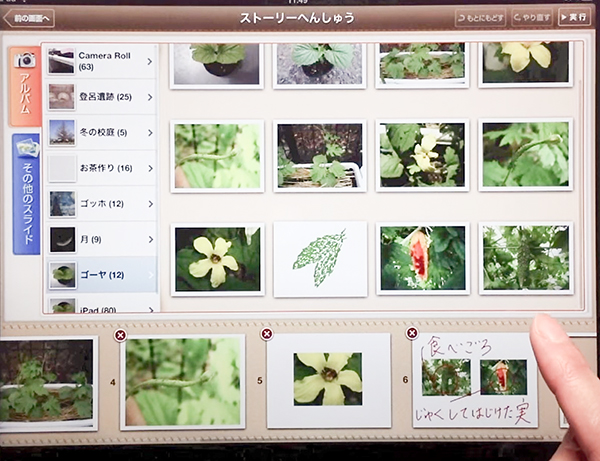This screenshot has height=461, width=600.
Task: Select storyboard slide 4 blurry gourd
Action: click(183, 382)
